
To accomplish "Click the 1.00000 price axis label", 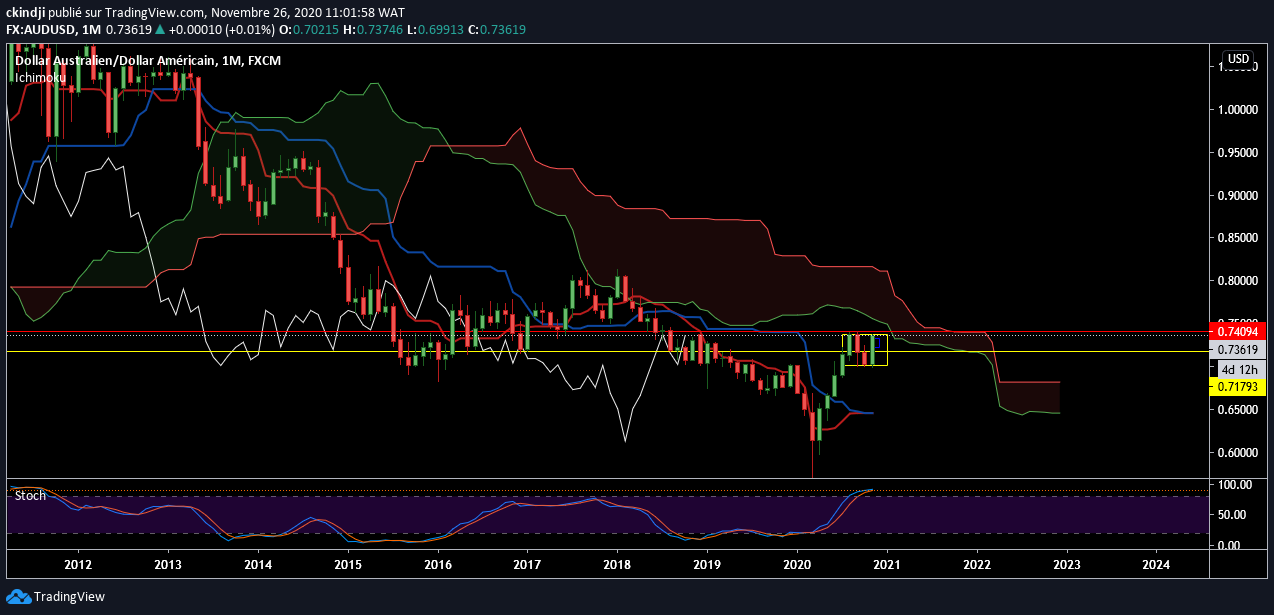I will (x=1240, y=109).
